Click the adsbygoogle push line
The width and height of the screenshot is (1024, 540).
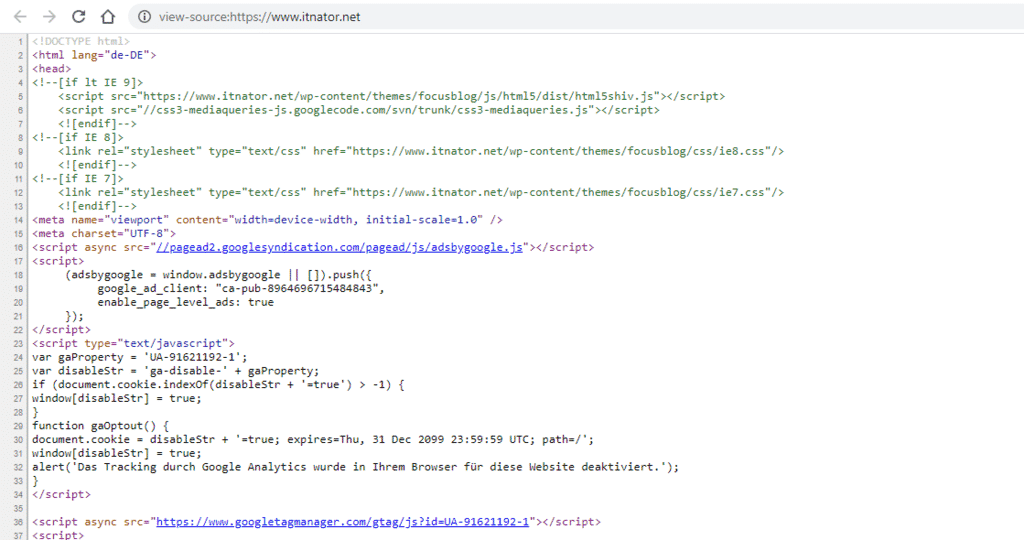(218, 275)
